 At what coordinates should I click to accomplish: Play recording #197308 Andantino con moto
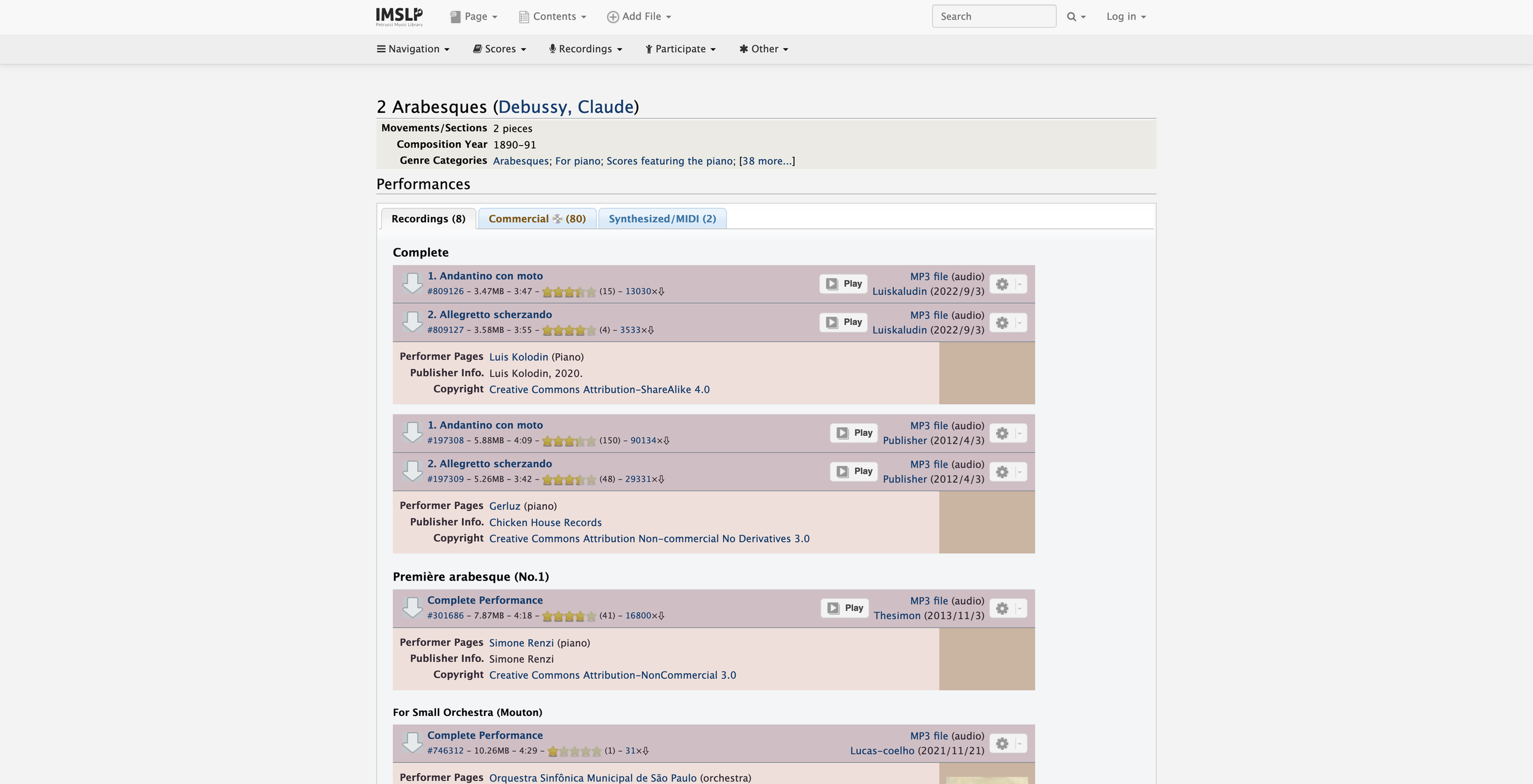click(854, 433)
